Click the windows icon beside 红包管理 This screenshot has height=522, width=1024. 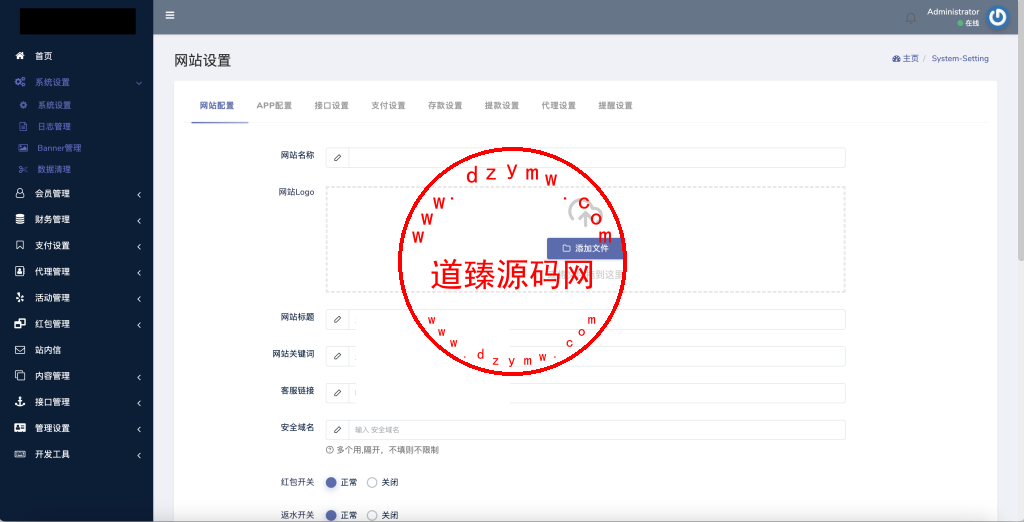coord(20,323)
